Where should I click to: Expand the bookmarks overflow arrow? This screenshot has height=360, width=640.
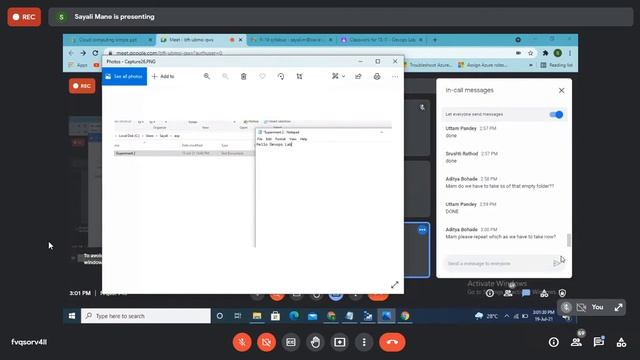point(531,65)
